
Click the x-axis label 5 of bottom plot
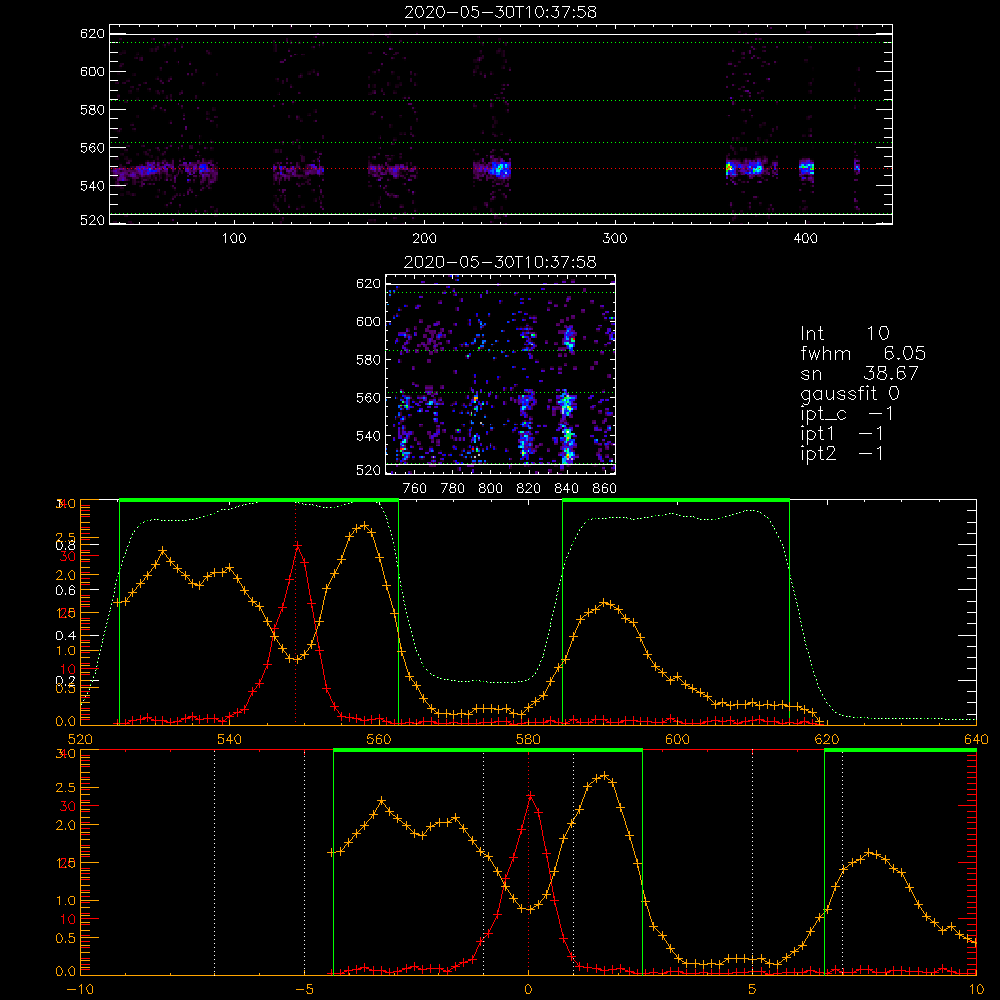[752, 989]
